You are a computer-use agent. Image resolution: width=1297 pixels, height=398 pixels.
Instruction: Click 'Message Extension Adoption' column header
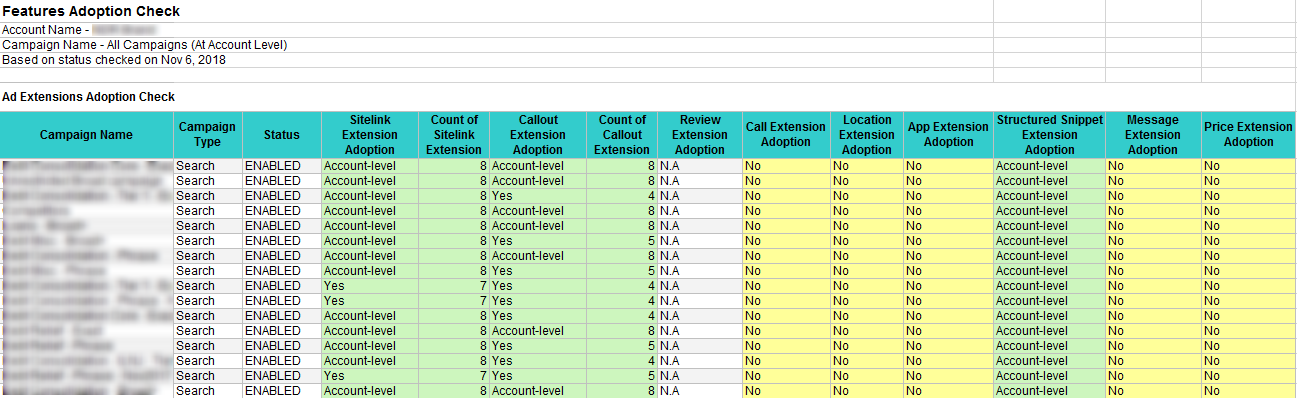[x=1153, y=135]
